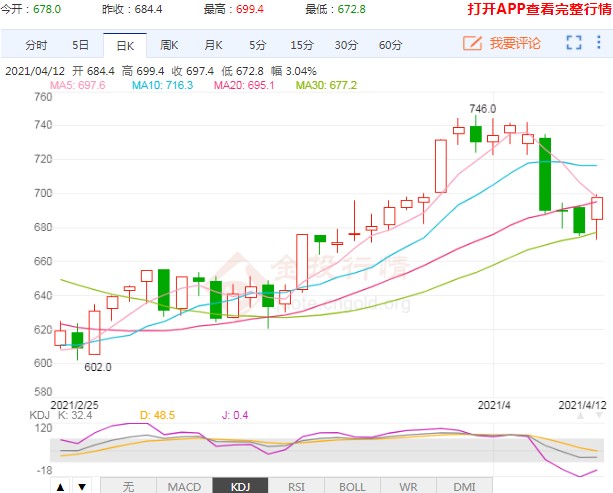Click the large green candlestick below 740

tap(545, 174)
